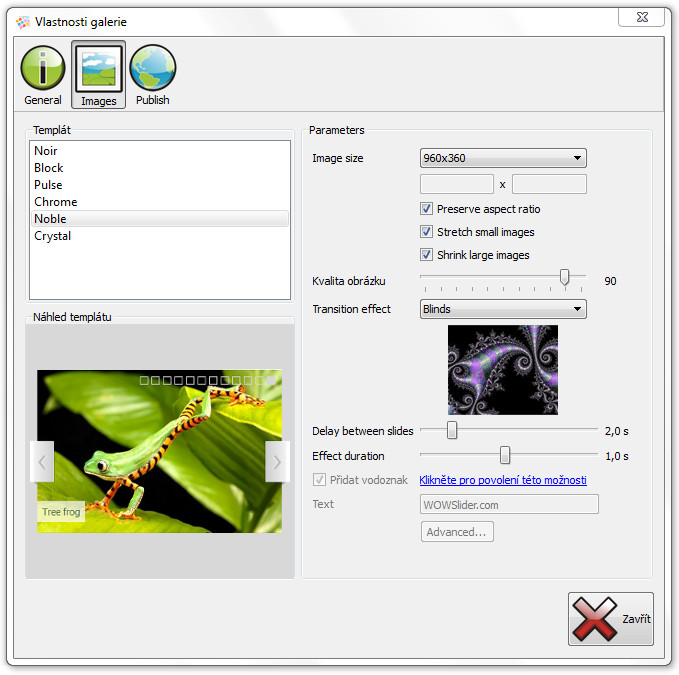The width and height of the screenshot is (679, 675).
Task: Click the fractal transition effect preview thumbnail
Action: click(503, 370)
